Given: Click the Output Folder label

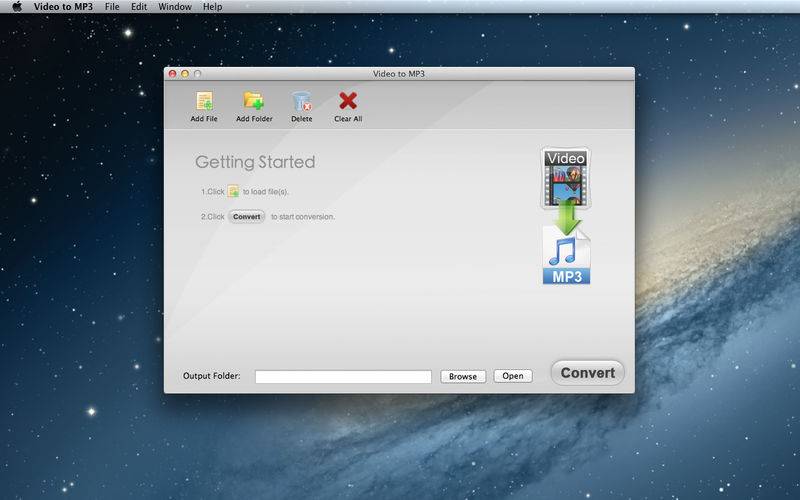Looking at the screenshot, I should click(211, 376).
